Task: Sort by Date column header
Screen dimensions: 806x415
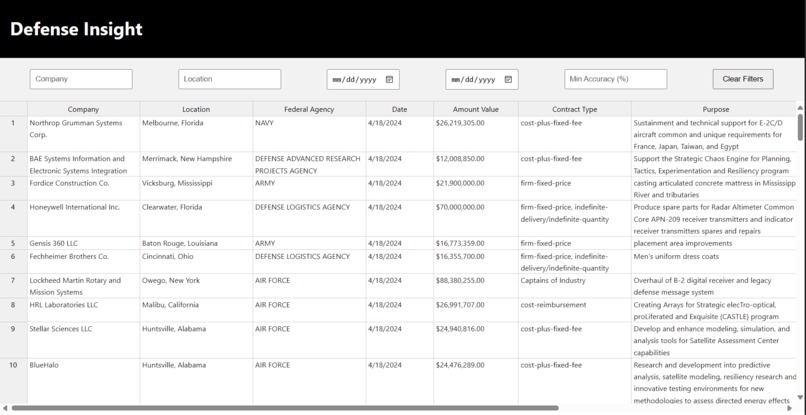Action: click(x=399, y=109)
